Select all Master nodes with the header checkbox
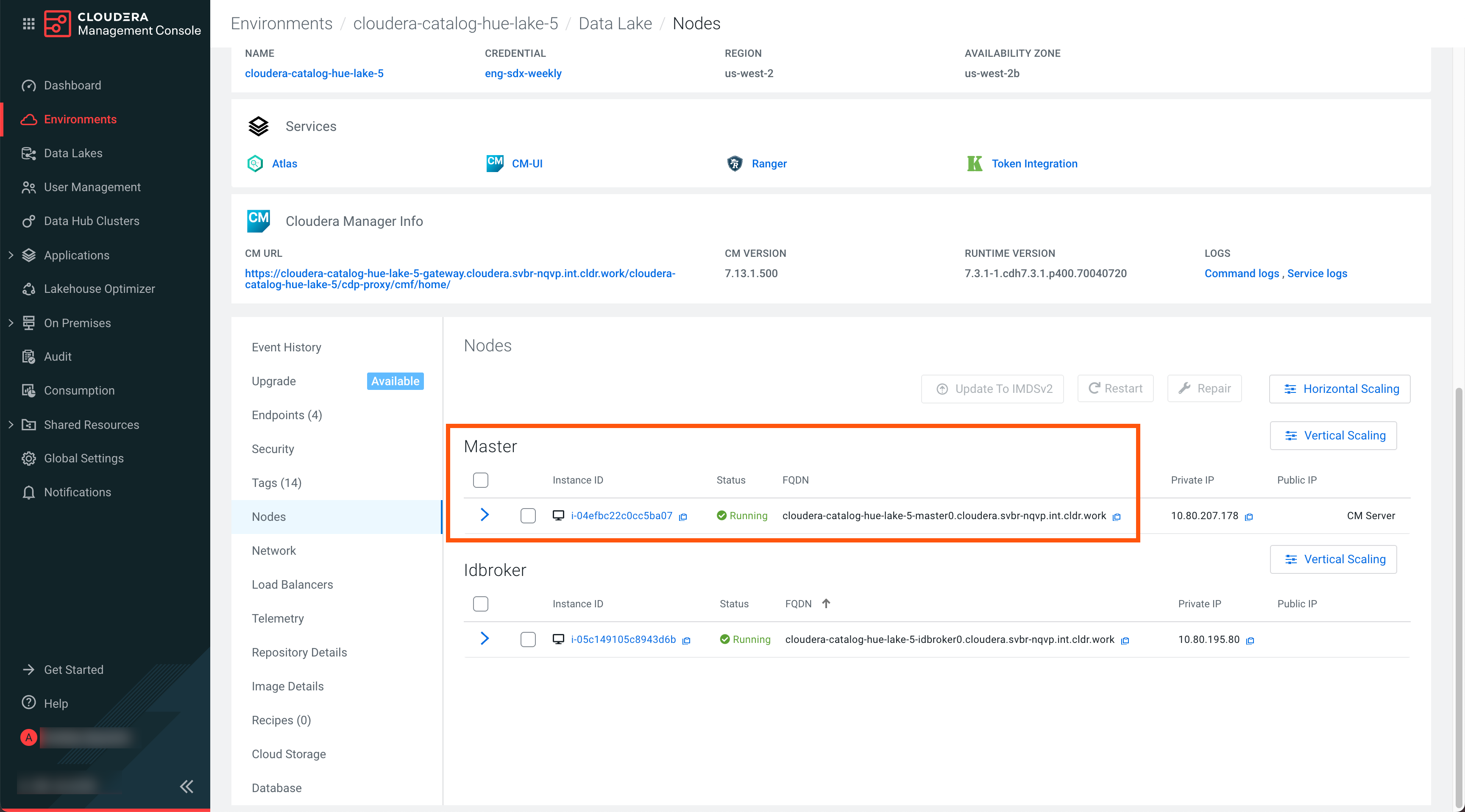Image resolution: width=1465 pixels, height=812 pixels. [x=481, y=481]
